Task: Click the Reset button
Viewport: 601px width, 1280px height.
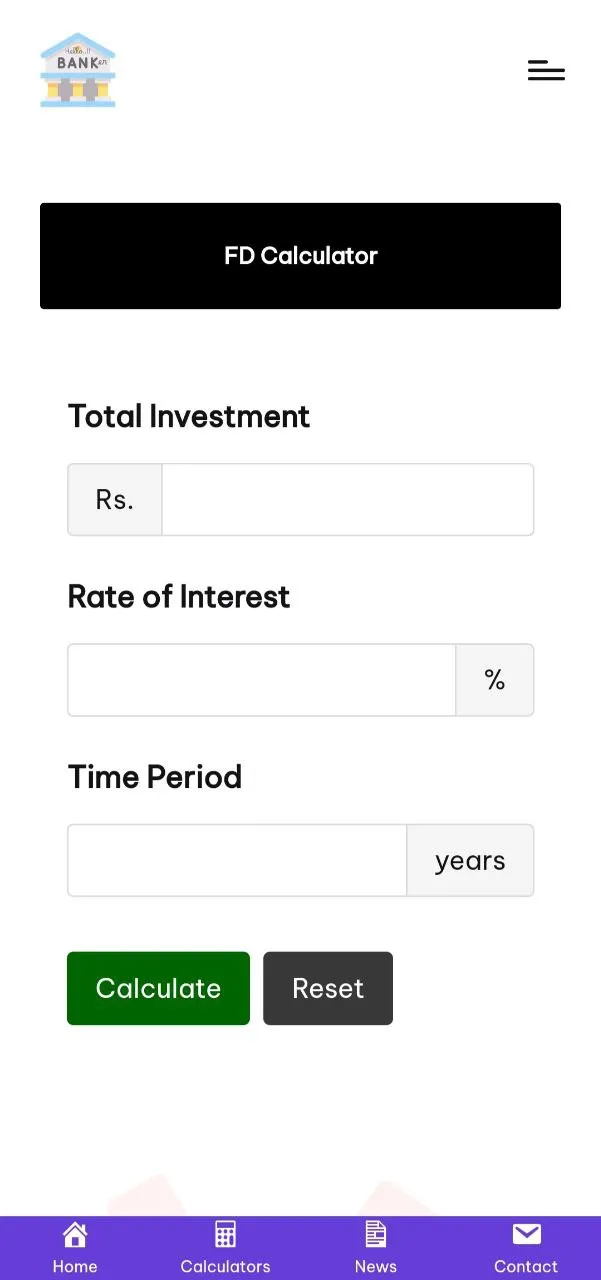Action: coord(328,988)
